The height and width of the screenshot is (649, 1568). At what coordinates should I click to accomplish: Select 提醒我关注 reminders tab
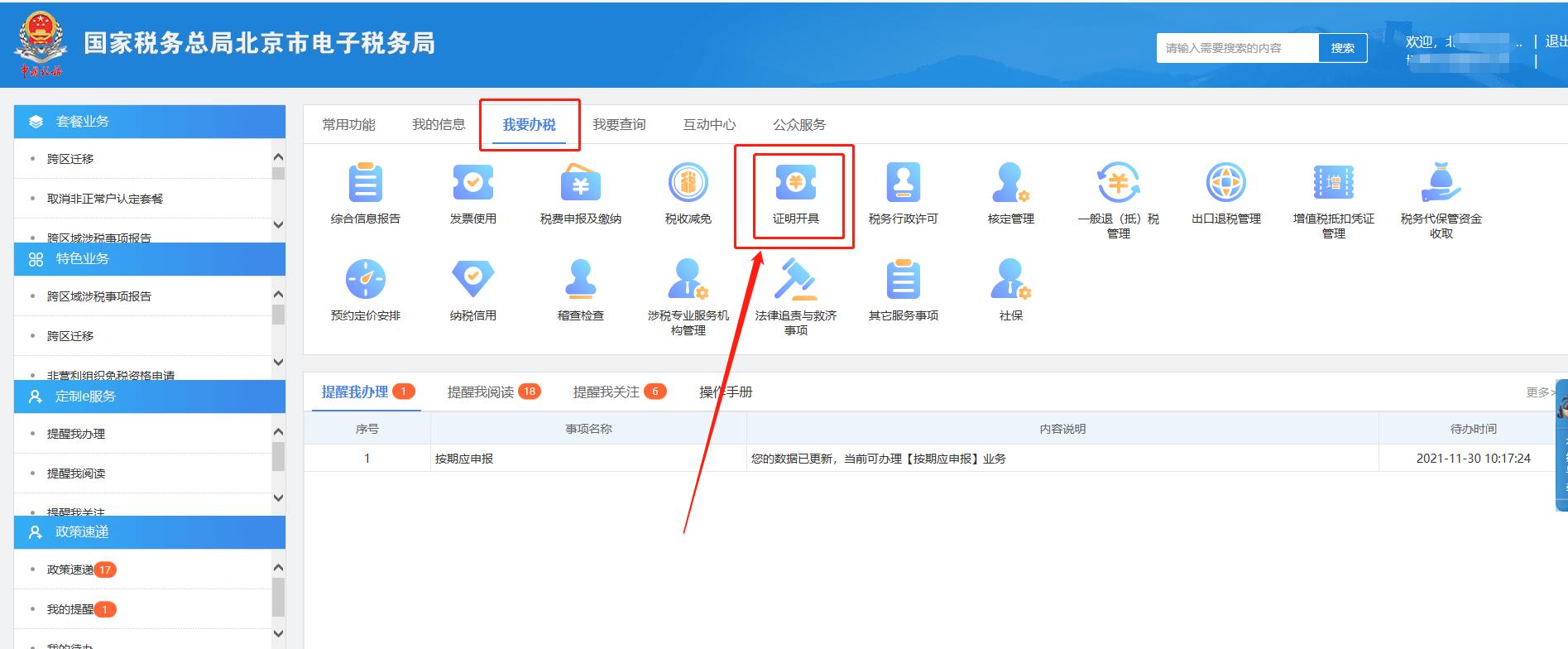click(620, 392)
